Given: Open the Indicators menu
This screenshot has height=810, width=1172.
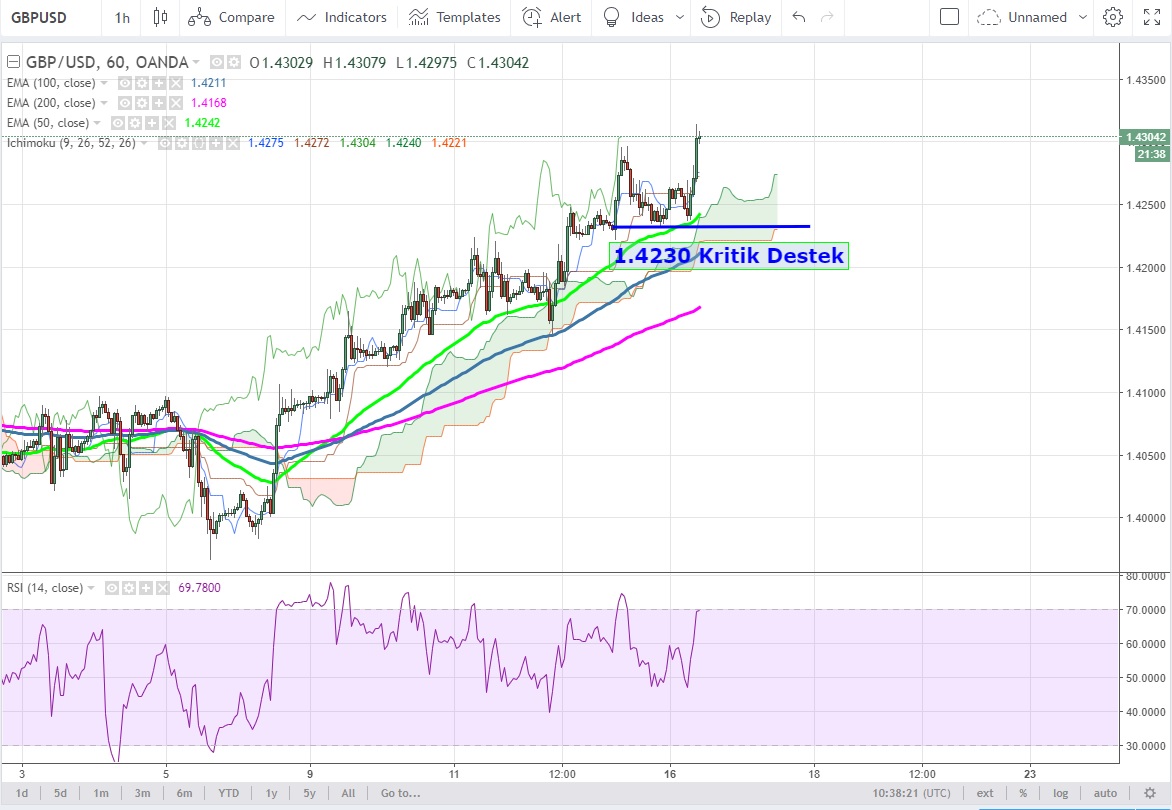Looking at the screenshot, I should point(342,17).
